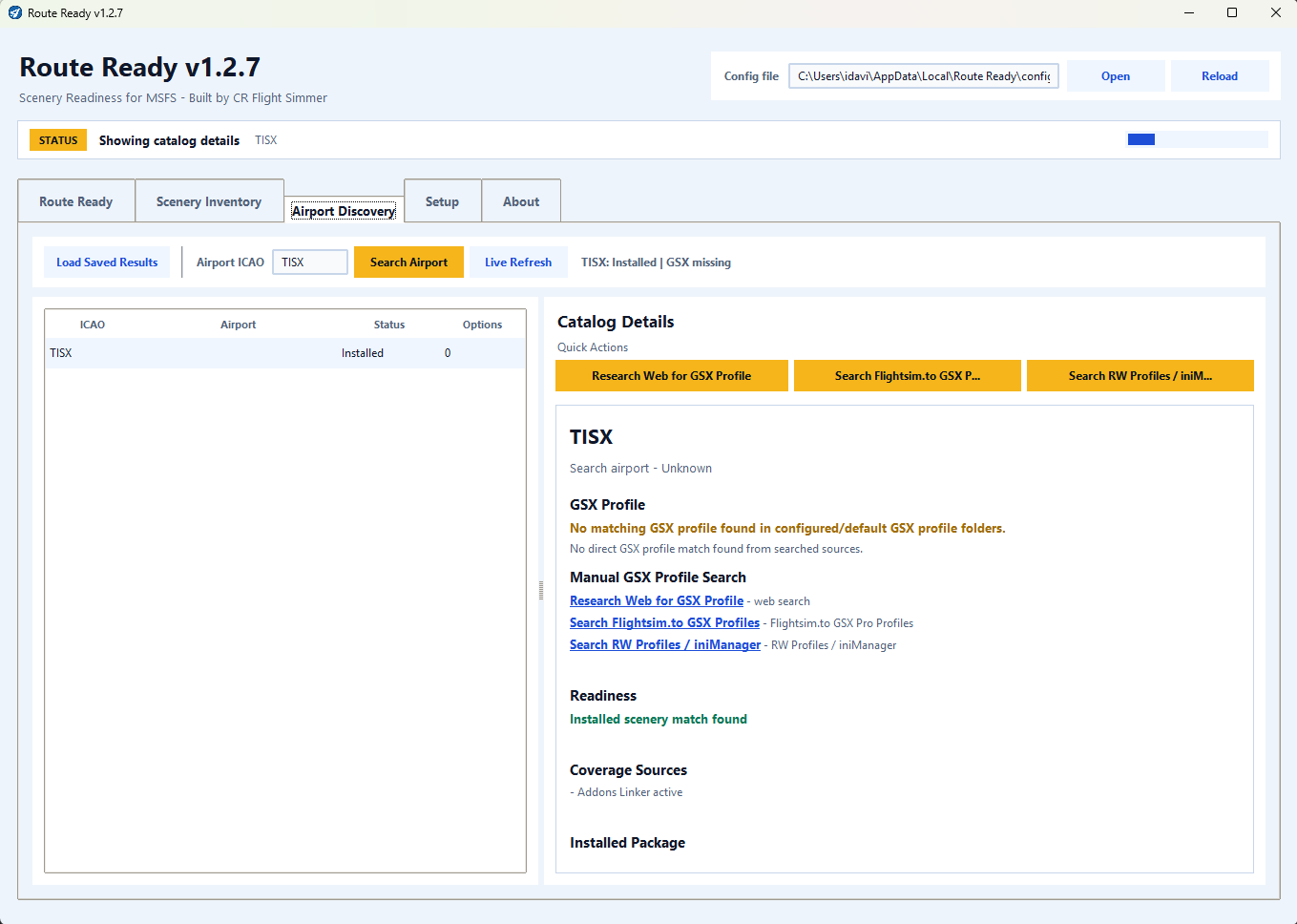1297x924 pixels.
Task: Switch to the Route Ready tab
Action: [76, 201]
